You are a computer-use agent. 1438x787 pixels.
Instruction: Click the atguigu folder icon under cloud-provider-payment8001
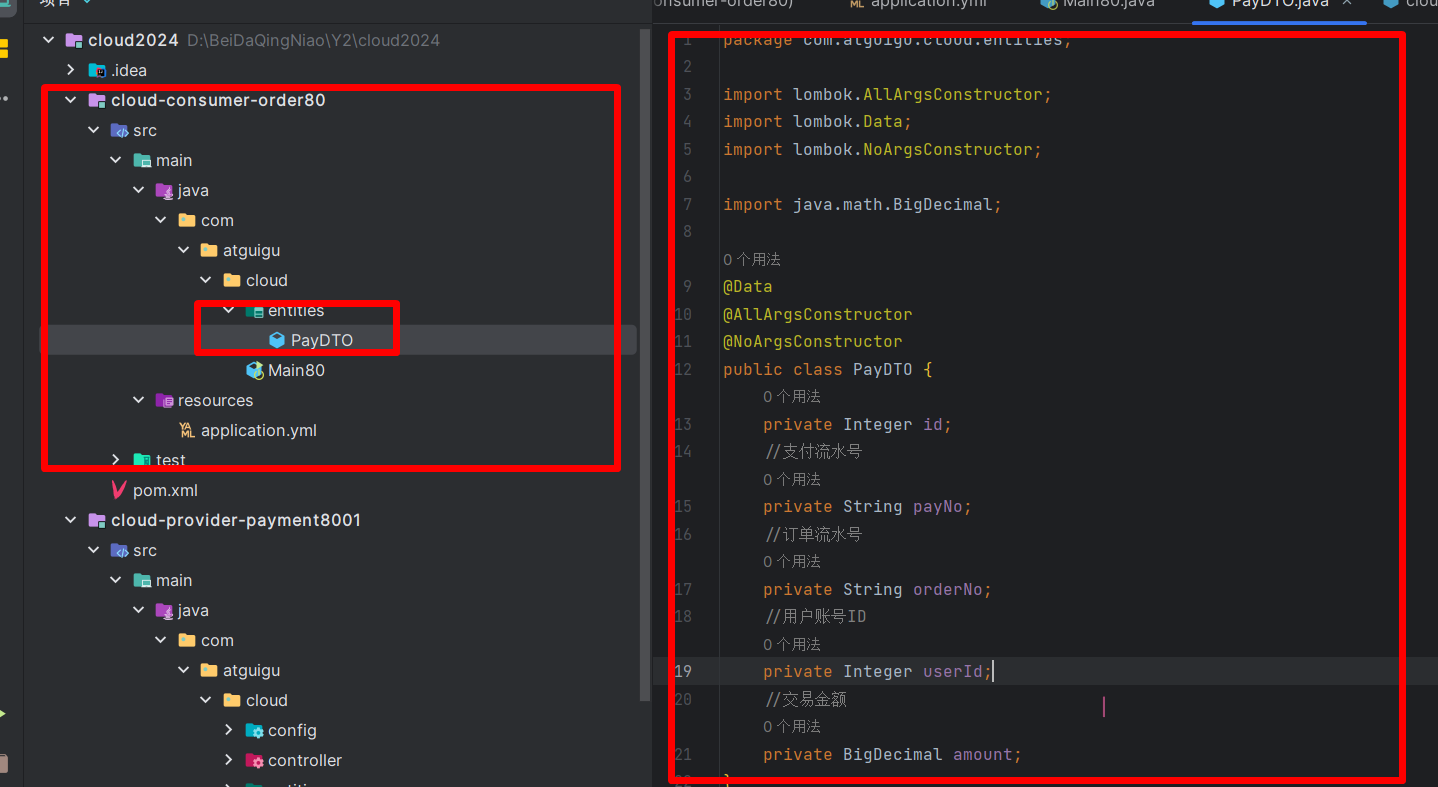click(209, 670)
